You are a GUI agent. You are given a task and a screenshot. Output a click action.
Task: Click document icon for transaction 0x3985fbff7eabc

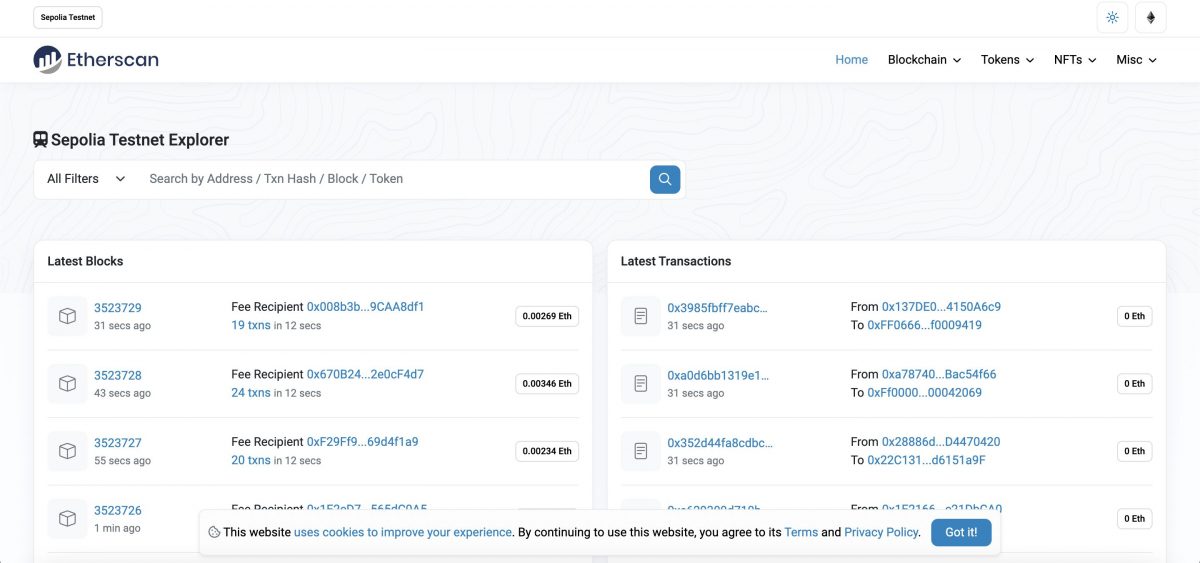click(x=641, y=316)
